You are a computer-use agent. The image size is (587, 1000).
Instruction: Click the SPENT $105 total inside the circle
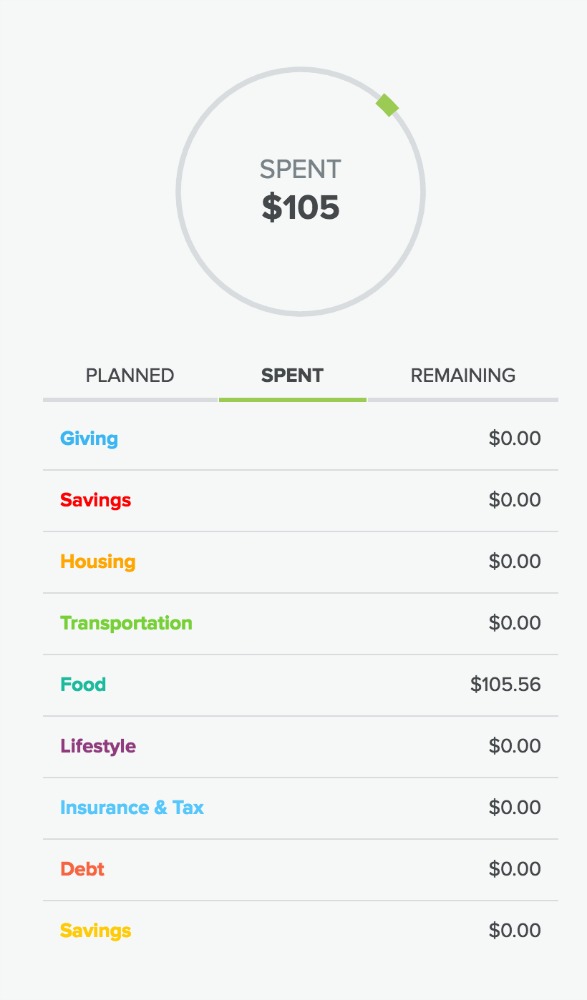click(x=299, y=190)
